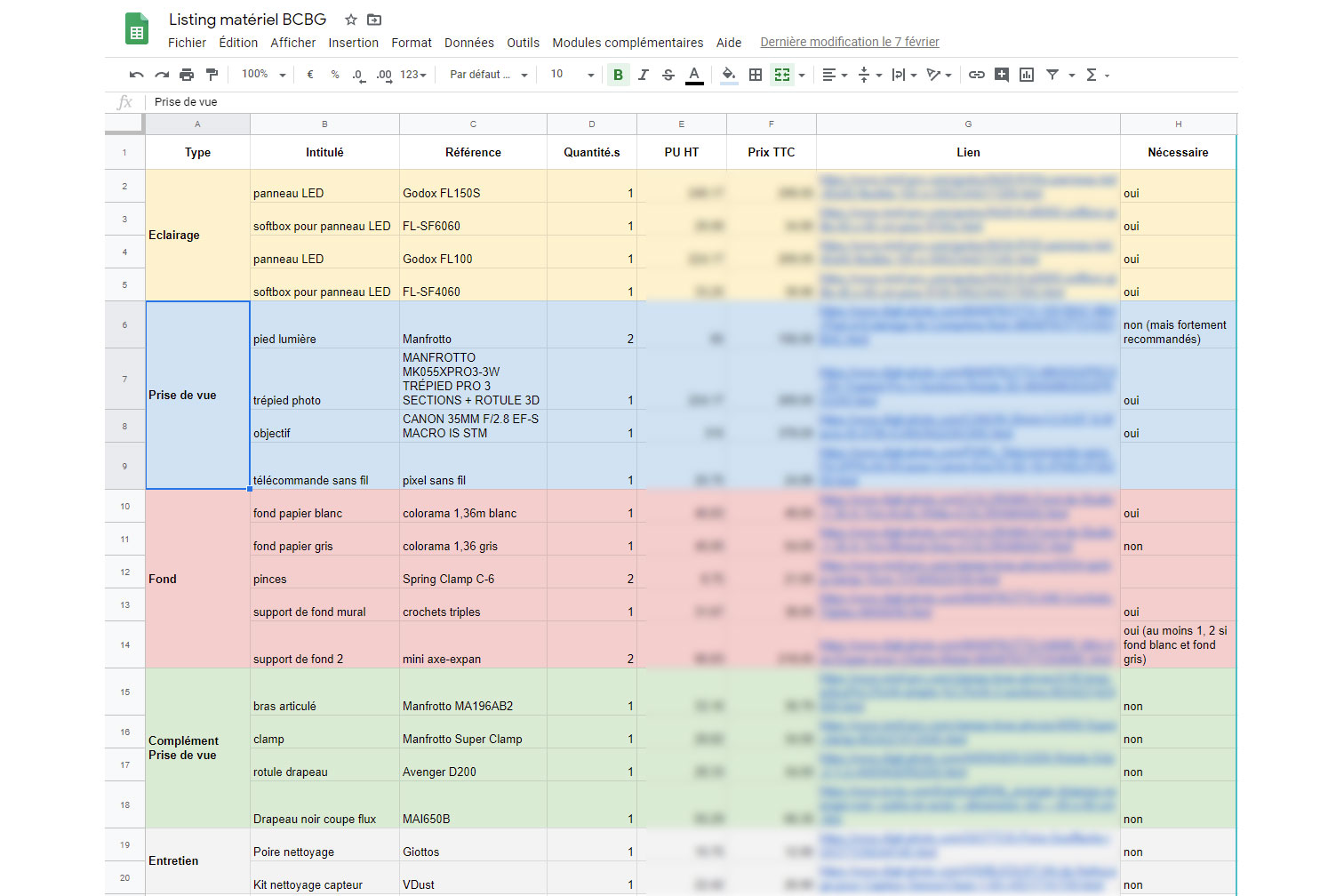Open font family Par défaut dropdown
This screenshot has width=1344, height=896.
pyautogui.click(x=489, y=75)
